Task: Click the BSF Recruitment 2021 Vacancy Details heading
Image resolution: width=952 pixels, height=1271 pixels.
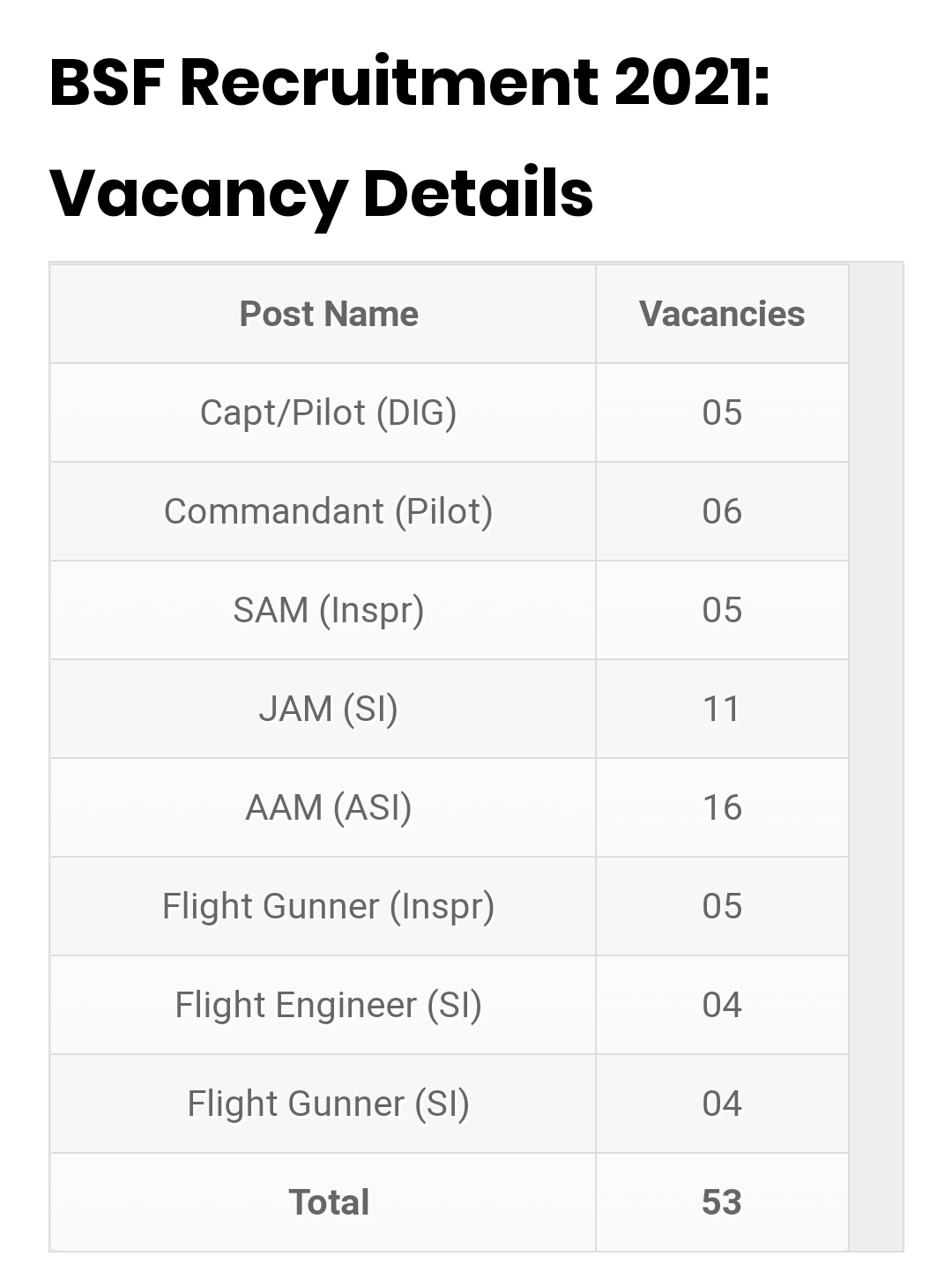Action: 410,138
